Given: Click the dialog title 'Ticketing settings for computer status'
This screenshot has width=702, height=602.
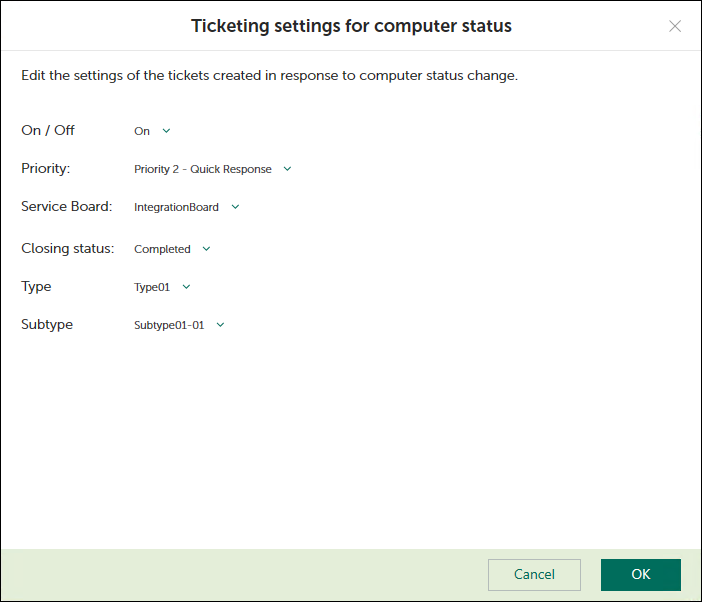Looking at the screenshot, I should coord(351,26).
